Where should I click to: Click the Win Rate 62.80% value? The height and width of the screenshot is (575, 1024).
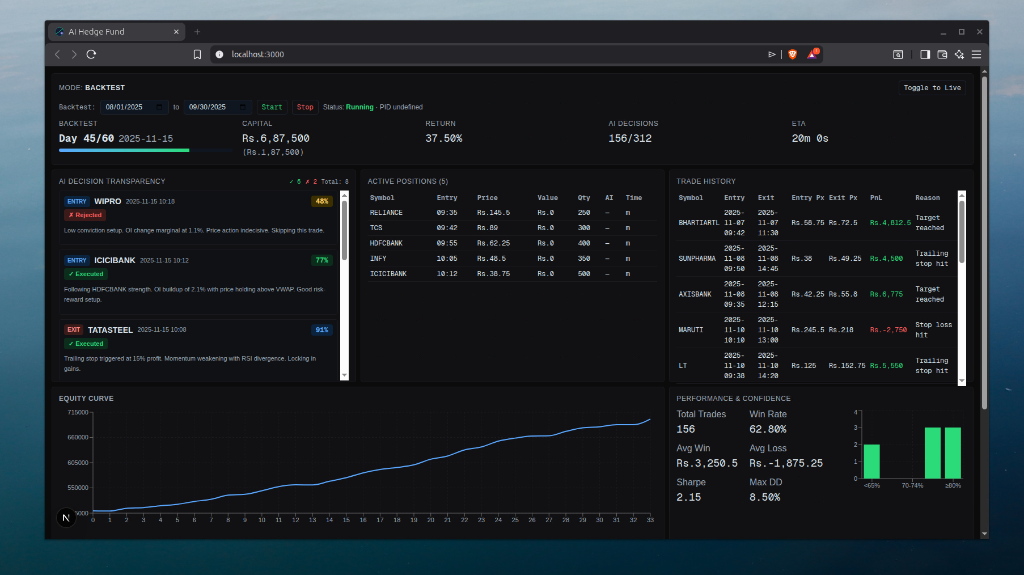pyautogui.click(x=767, y=429)
